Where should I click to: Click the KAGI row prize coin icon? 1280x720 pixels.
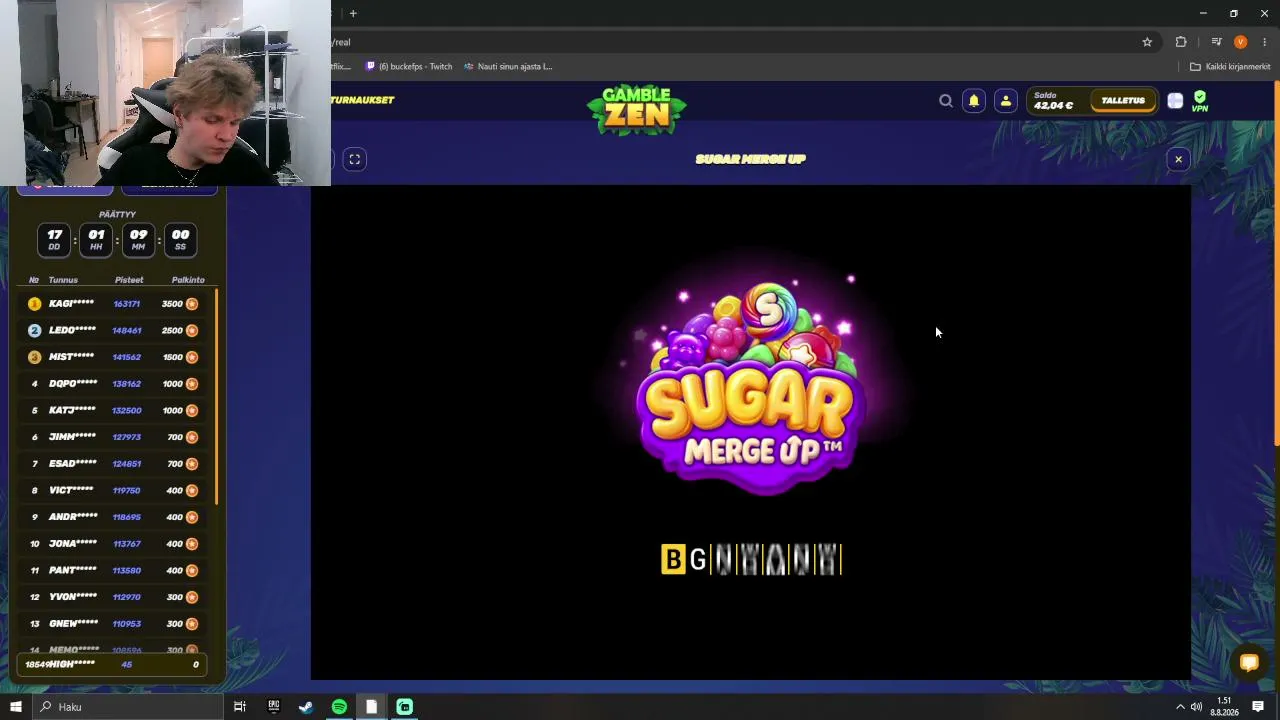click(192, 304)
